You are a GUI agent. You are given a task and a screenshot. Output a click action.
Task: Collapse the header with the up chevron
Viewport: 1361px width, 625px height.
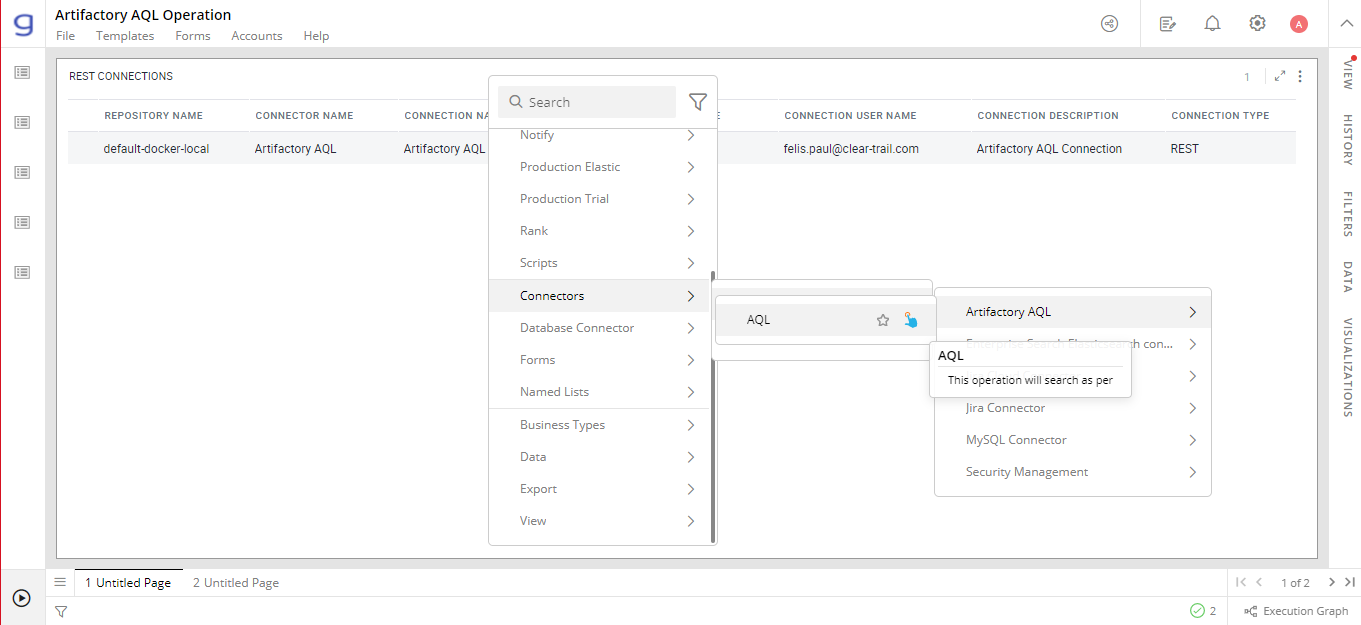tap(1344, 24)
